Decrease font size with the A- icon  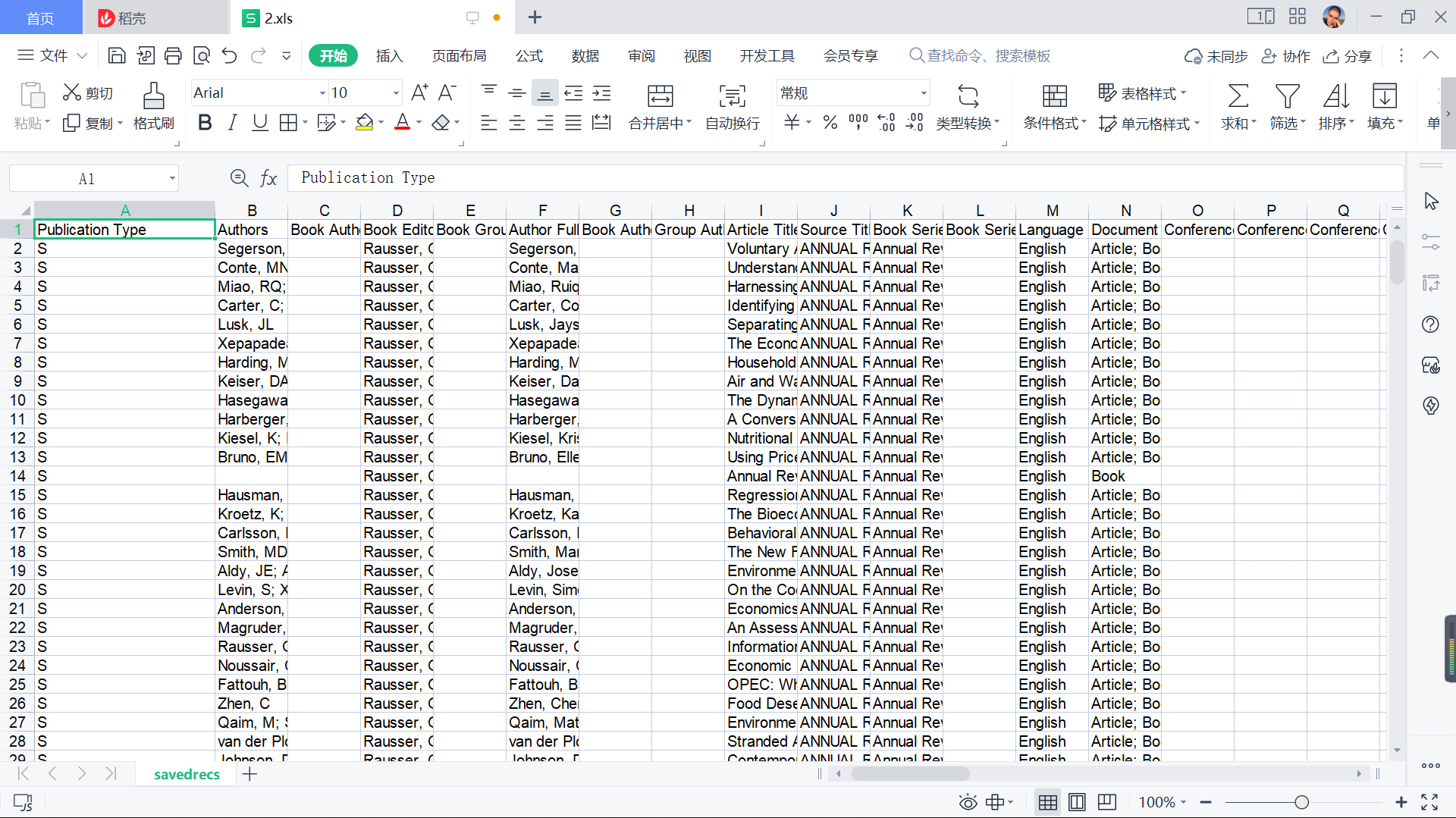(x=447, y=92)
